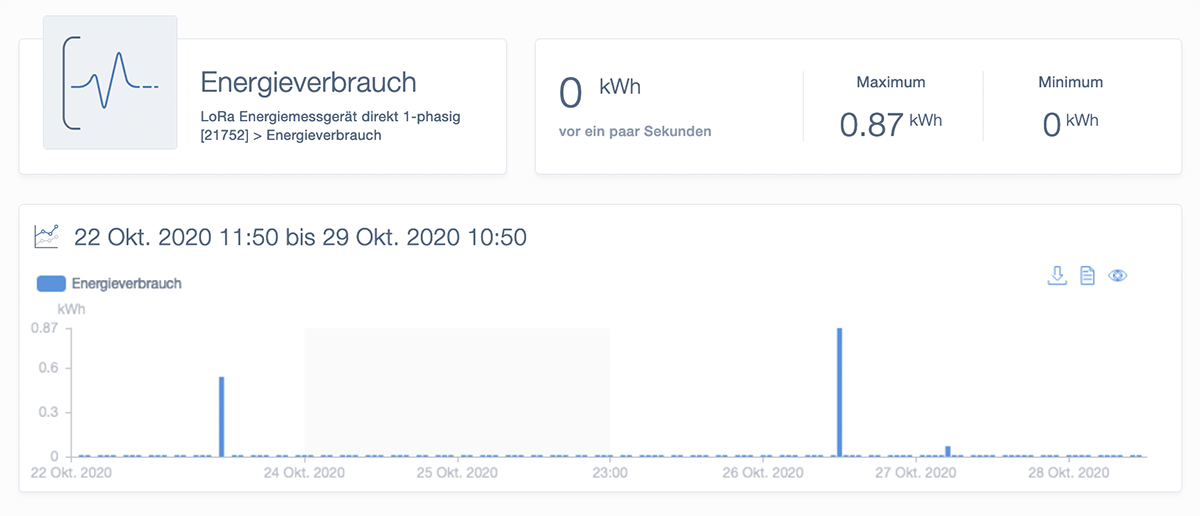Open the document export icon
Screen dimensions: 1200x516
pos(1087,276)
